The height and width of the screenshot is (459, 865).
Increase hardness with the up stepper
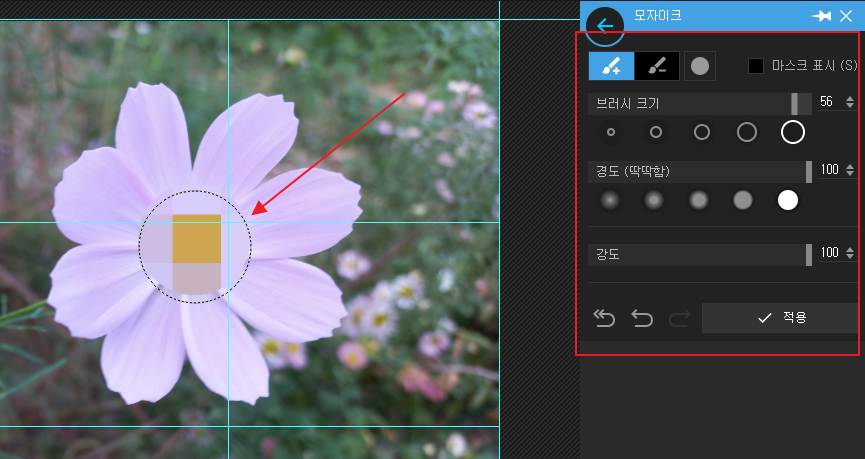850,166
